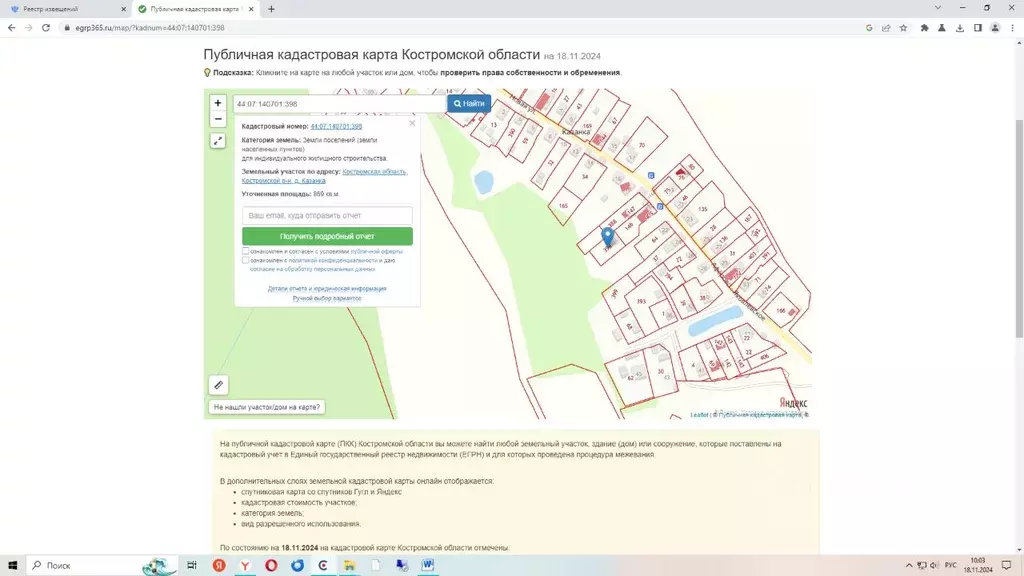Toggle fullscreen map view
Image resolution: width=1024 pixels, height=576 pixels.
tap(217, 140)
